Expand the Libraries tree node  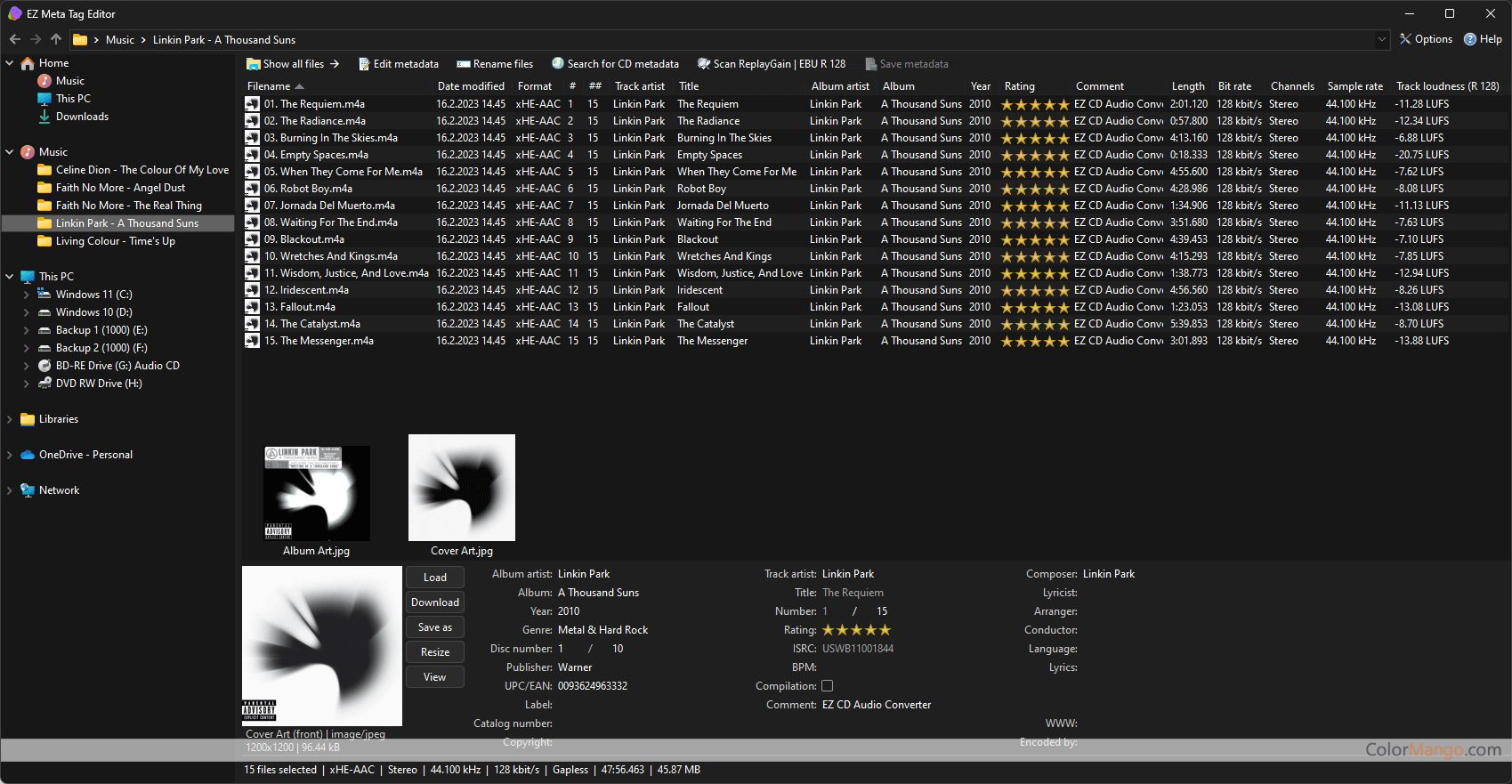click(10, 419)
